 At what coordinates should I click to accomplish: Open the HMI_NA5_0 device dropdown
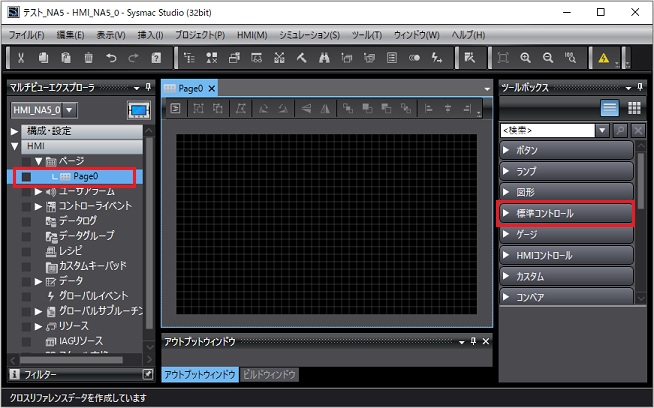point(69,110)
